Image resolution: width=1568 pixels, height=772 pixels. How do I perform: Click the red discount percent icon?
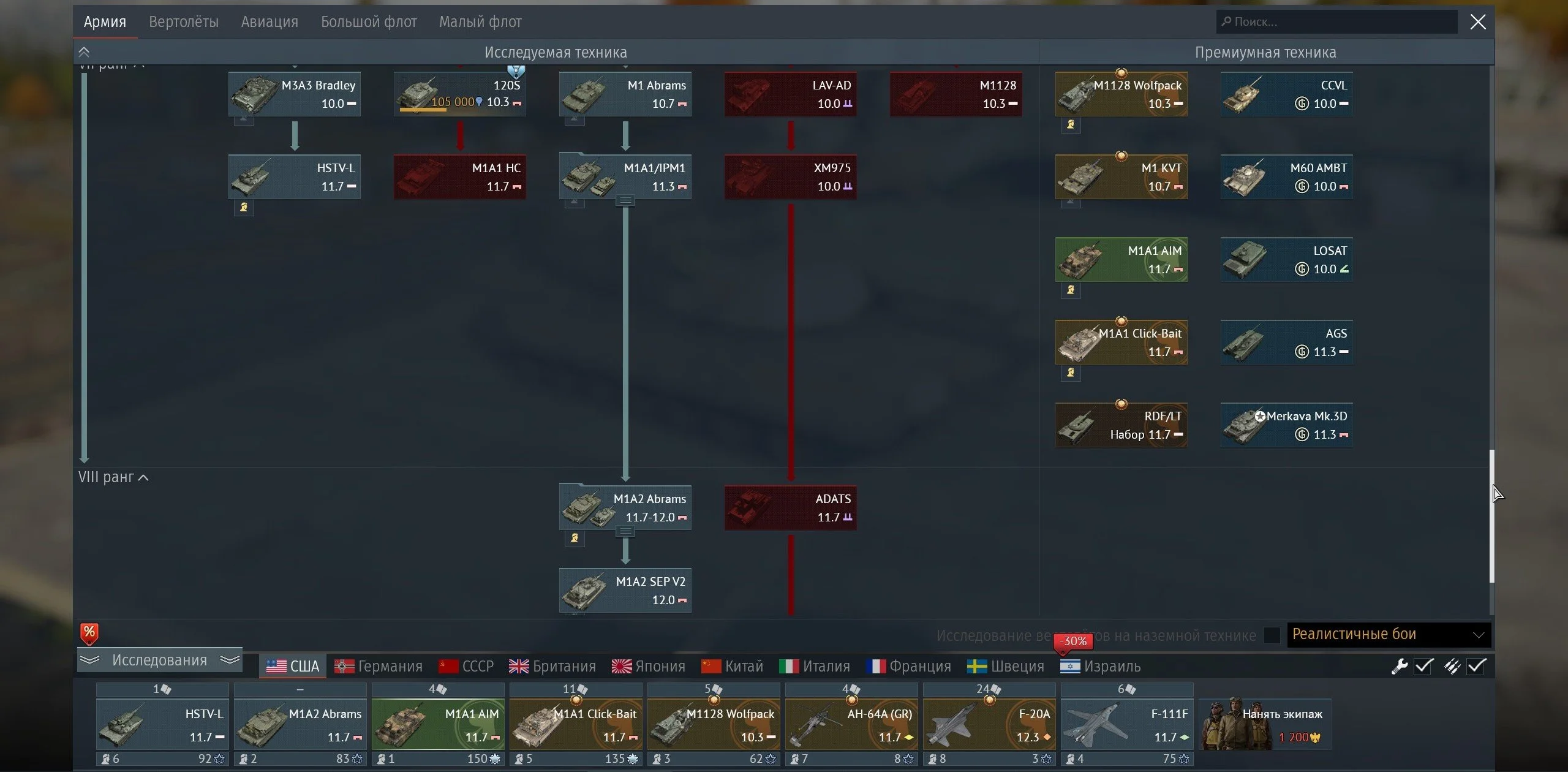(x=89, y=633)
